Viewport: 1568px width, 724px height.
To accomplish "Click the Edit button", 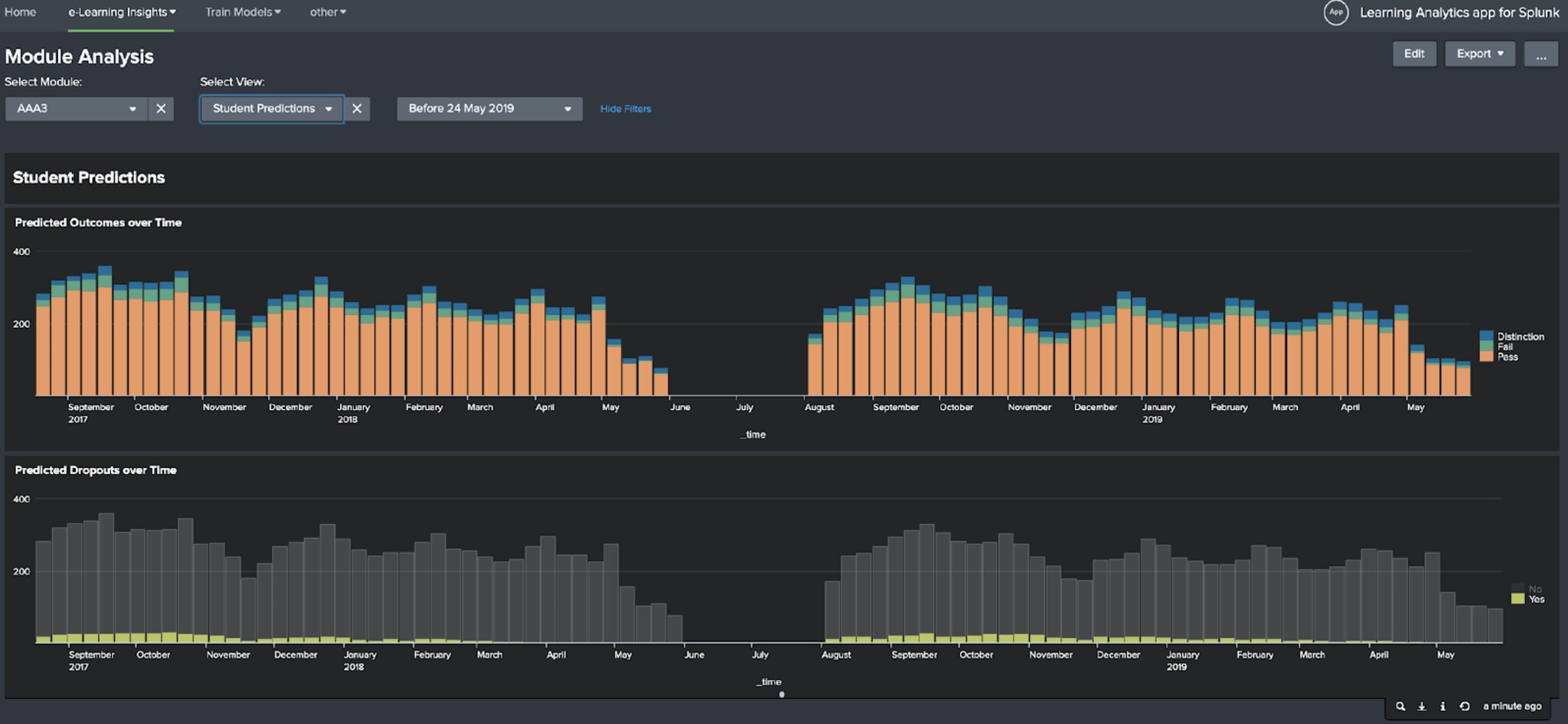I will (x=1414, y=54).
